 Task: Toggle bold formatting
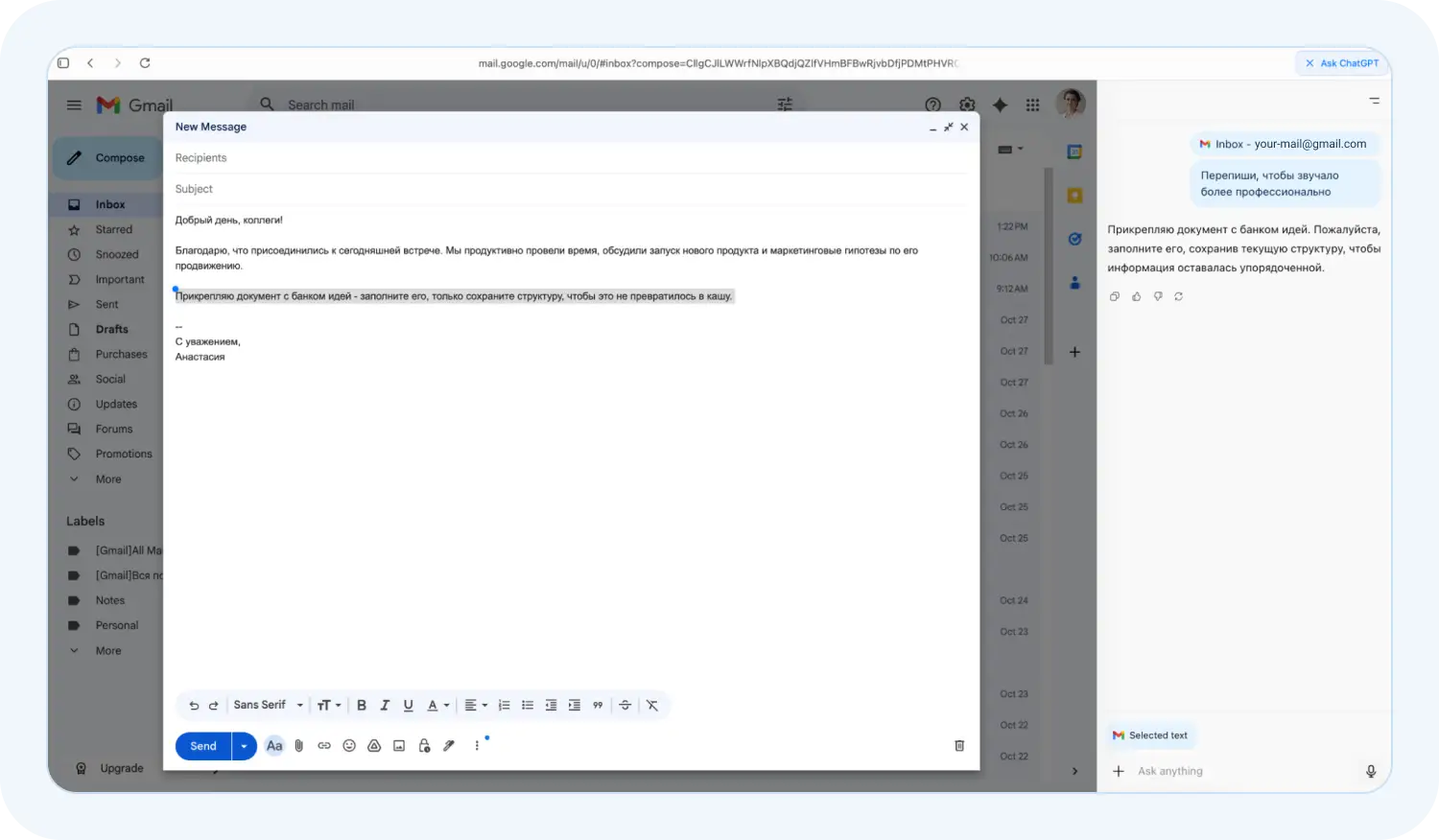[x=362, y=706]
